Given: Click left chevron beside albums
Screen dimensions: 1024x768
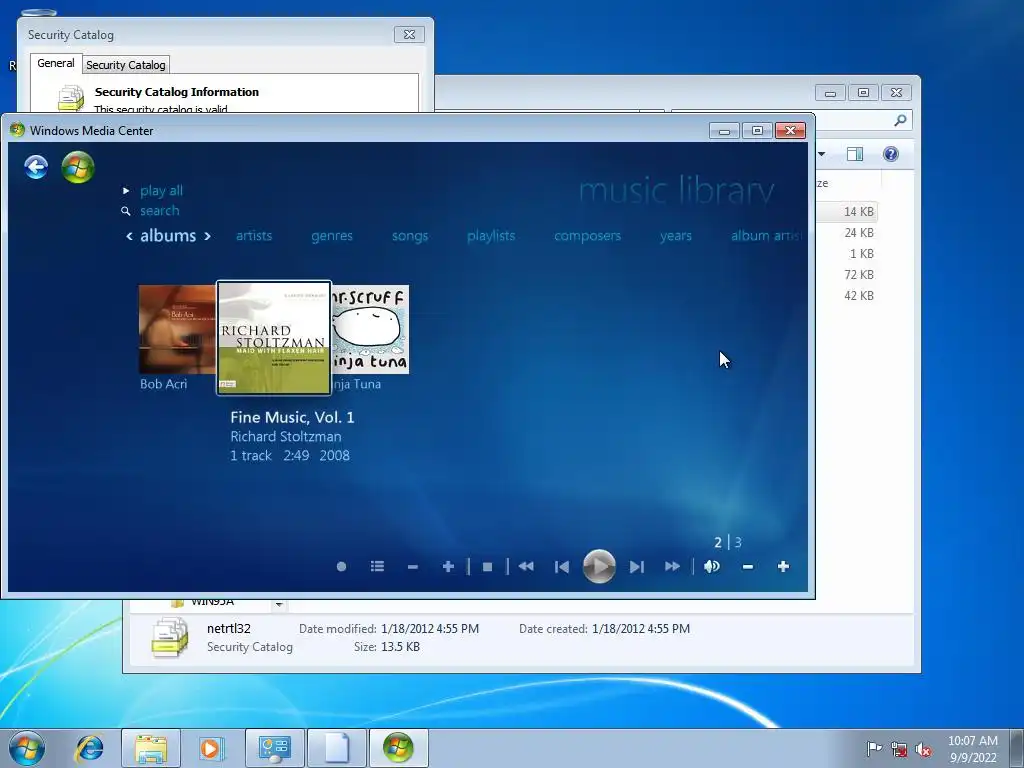Looking at the screenshot, I should click(129, 236).
